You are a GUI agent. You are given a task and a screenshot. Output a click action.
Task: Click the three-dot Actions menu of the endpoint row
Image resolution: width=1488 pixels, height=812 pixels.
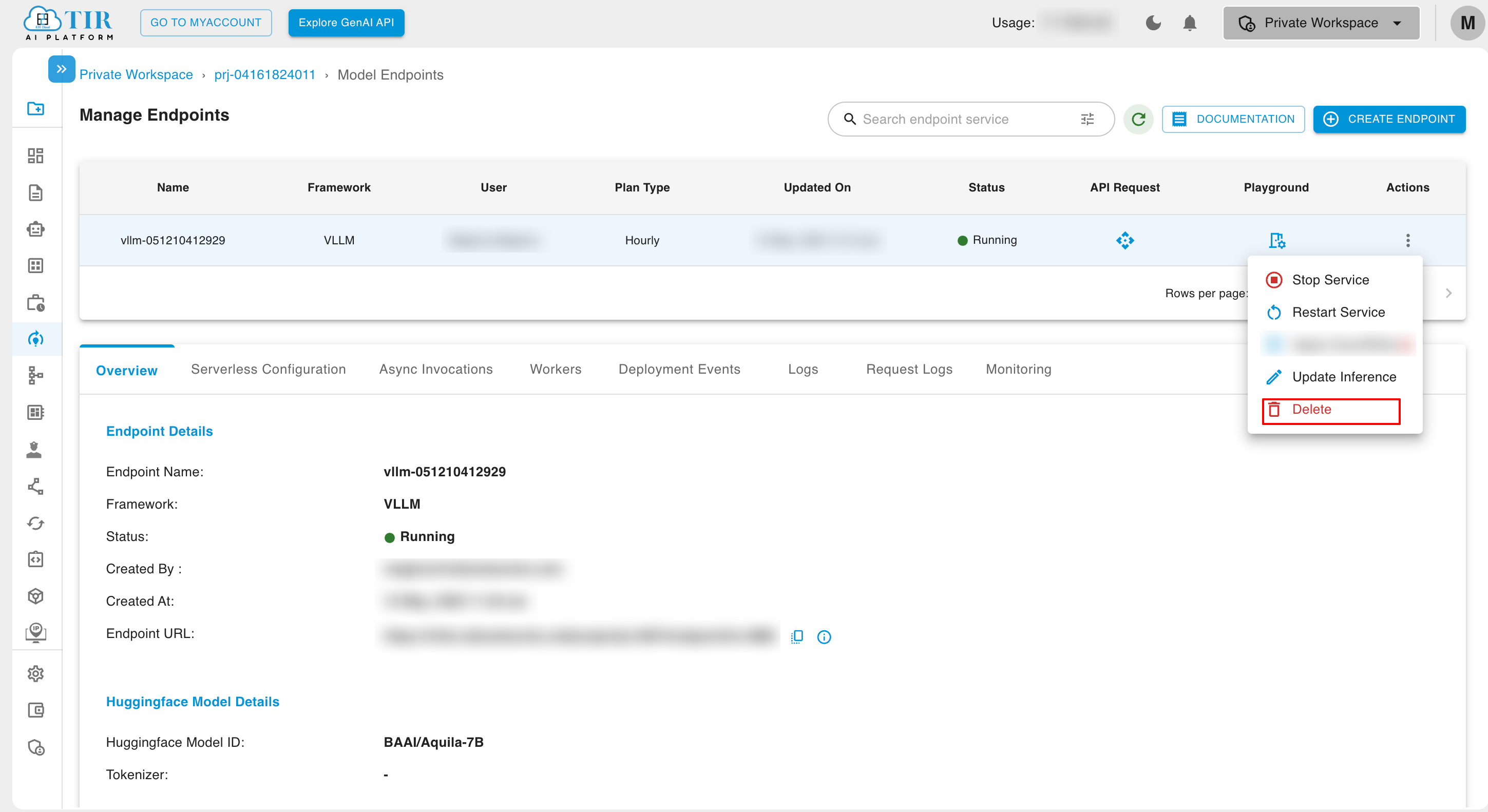tap(1408, 240)
